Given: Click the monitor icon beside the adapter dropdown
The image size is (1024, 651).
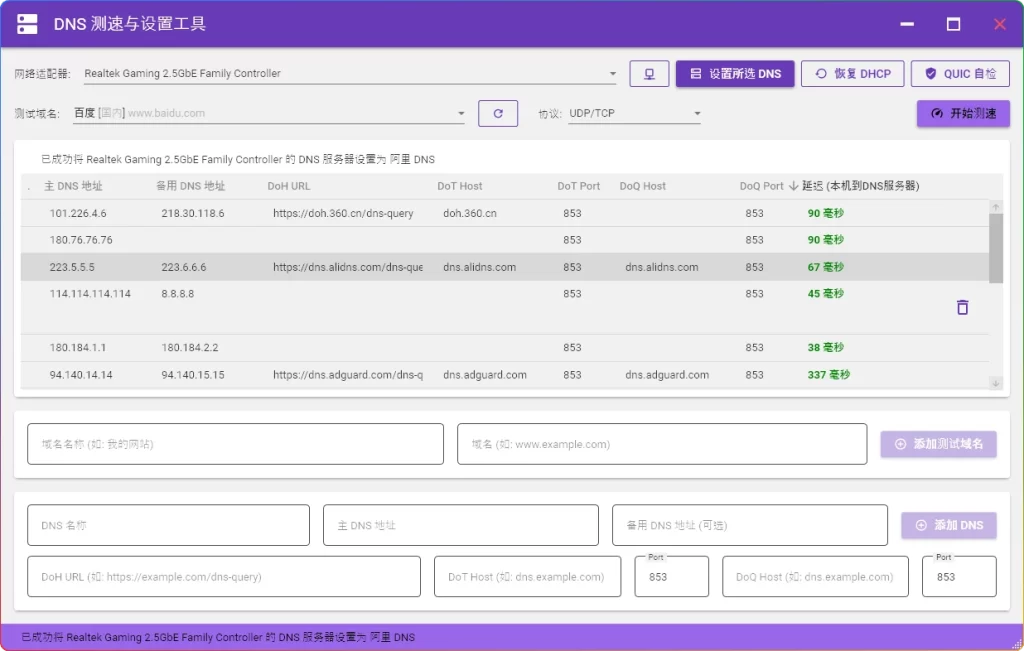Looking at the screenshot, I should pos(649,73).
